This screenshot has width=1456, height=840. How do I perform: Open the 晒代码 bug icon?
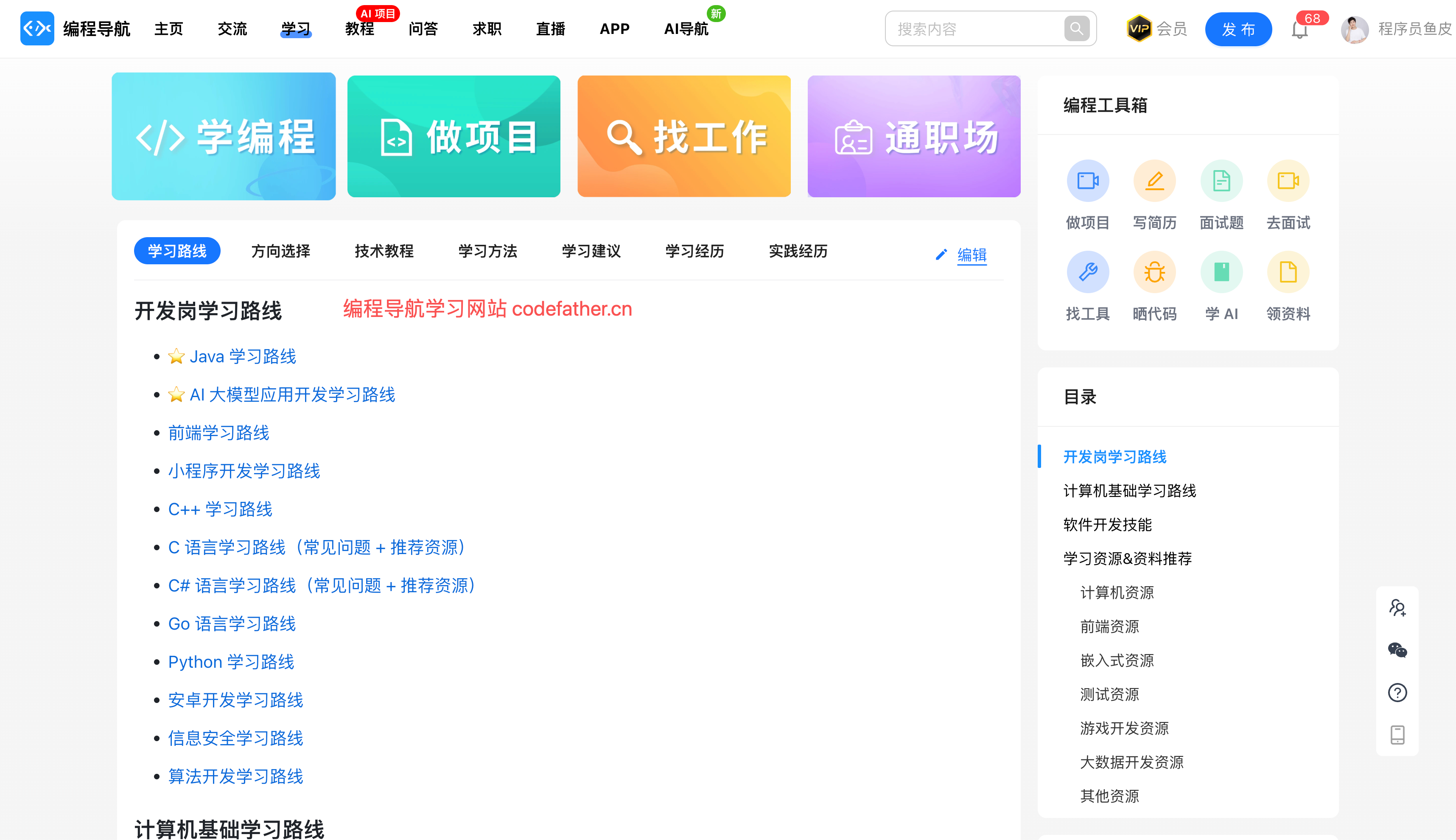(x=1154, y=272)
